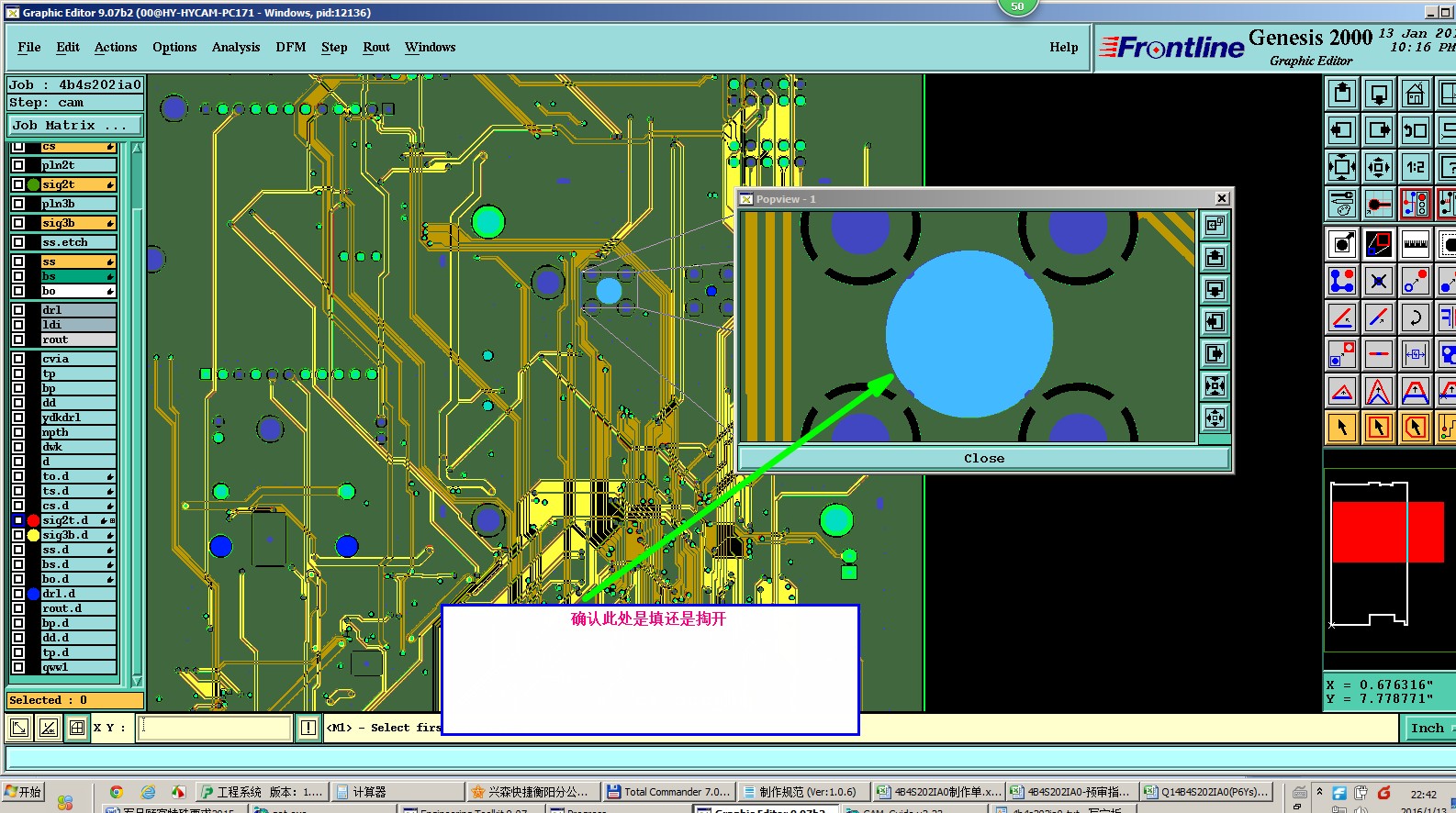The image size is (1456, 813).
Task: Select the polygon area select tool
Action: (1416, 428)
